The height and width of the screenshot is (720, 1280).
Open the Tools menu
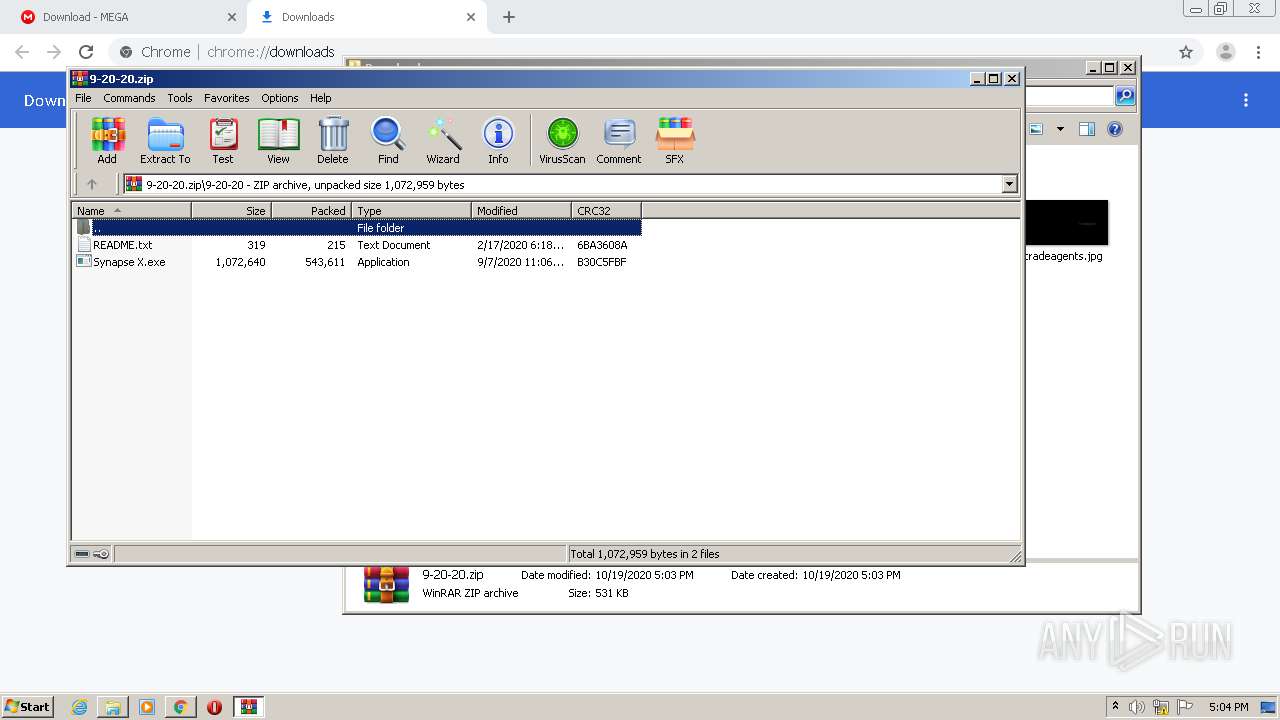pyautogui.click(x=180, y=98)
